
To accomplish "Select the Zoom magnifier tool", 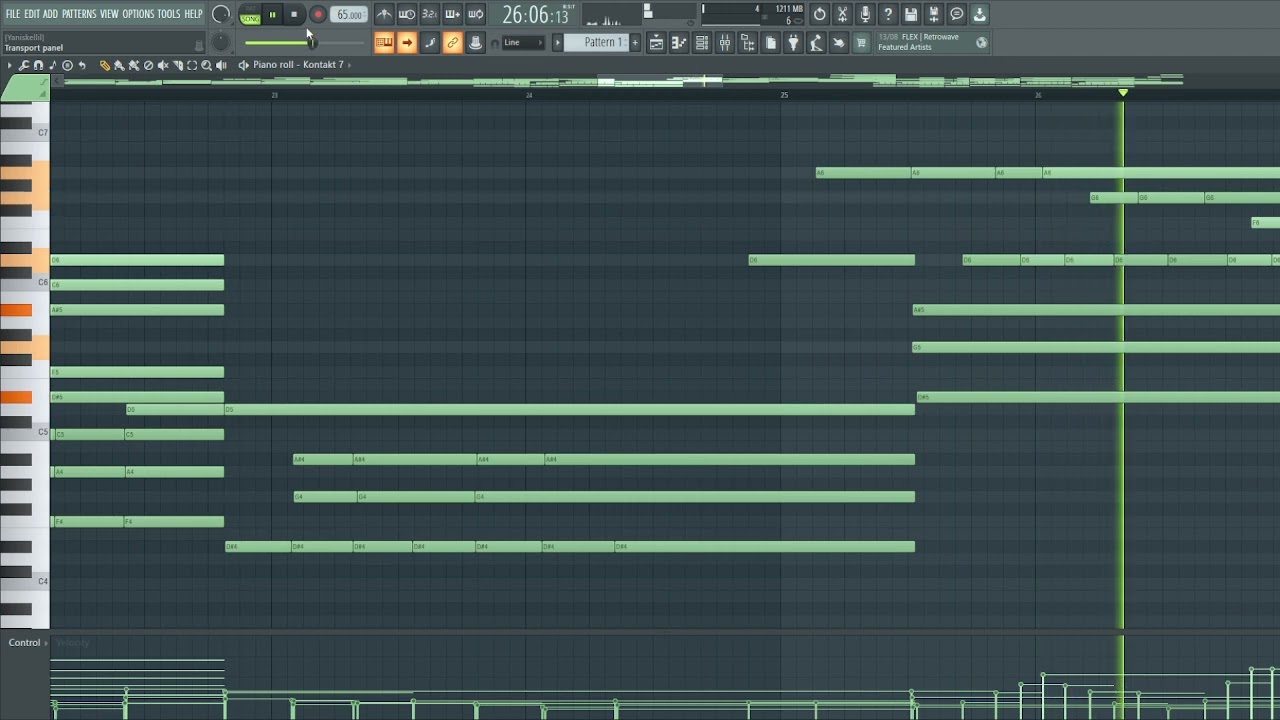I will coord(206,65).
